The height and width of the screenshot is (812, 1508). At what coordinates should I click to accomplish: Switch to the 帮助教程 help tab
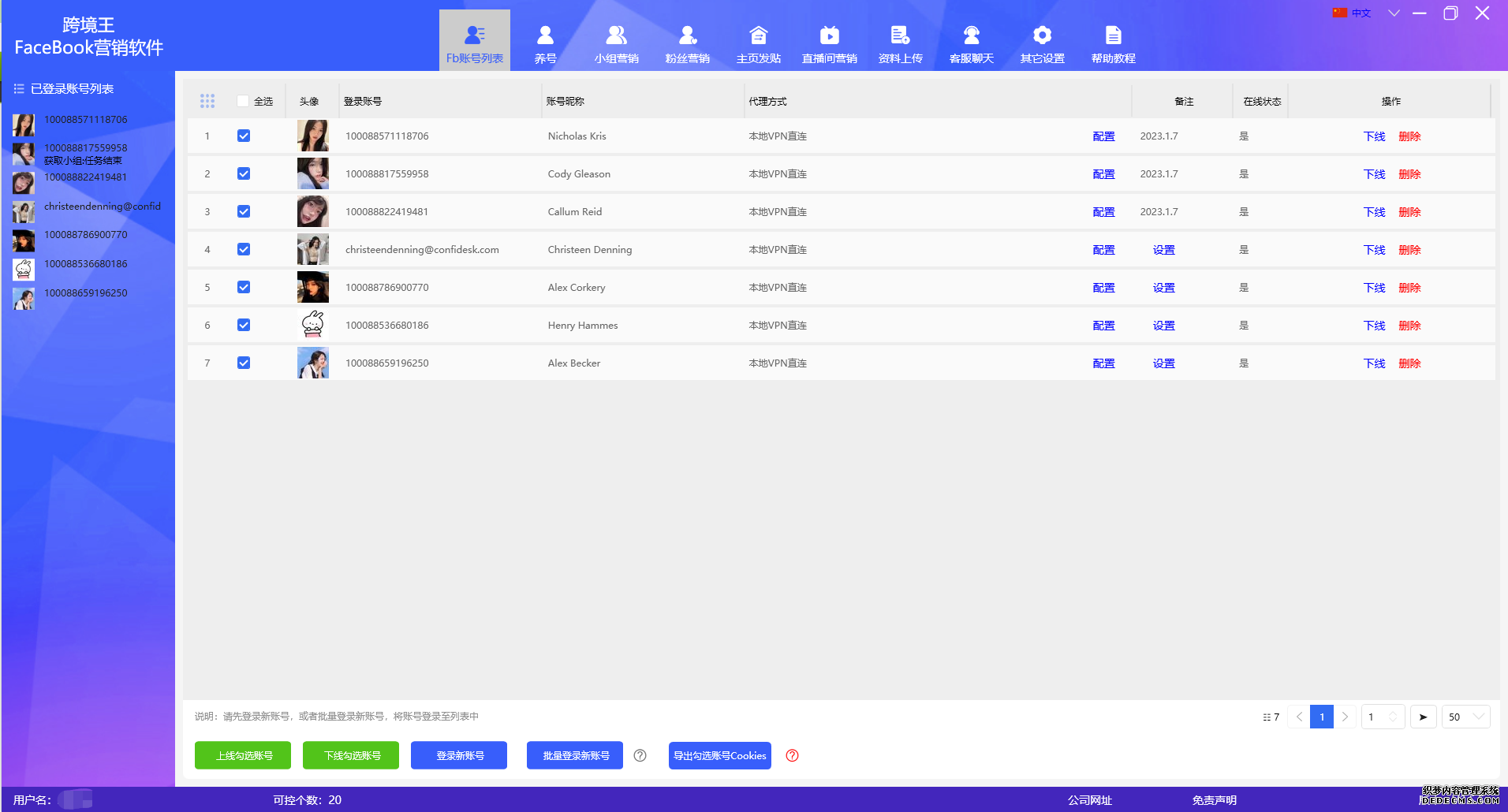[1113, 43]
